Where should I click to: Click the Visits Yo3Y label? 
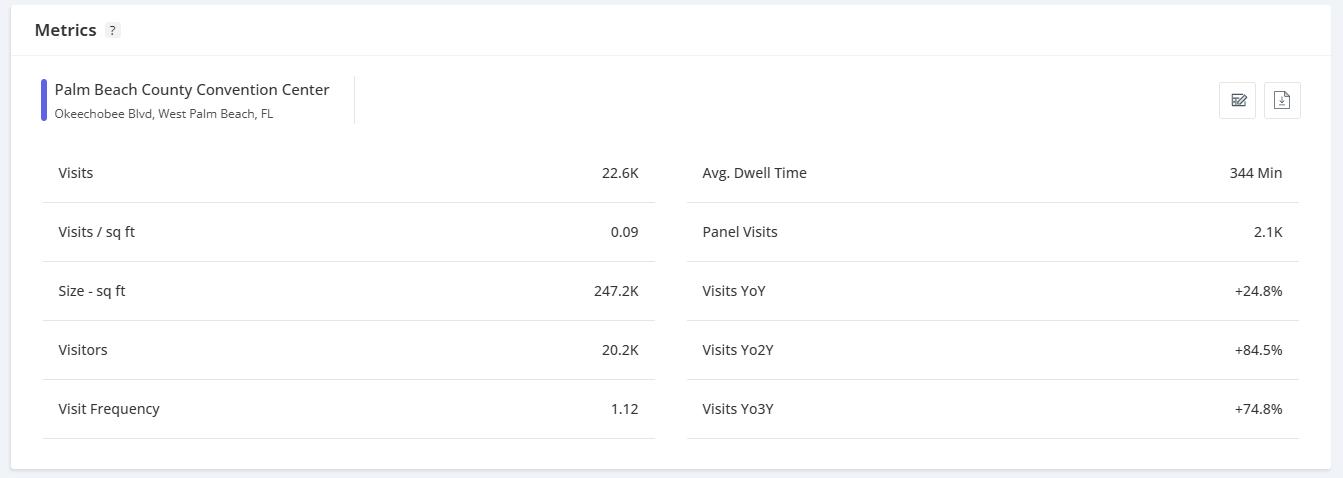pyautogui.click(x=738, y=409)
